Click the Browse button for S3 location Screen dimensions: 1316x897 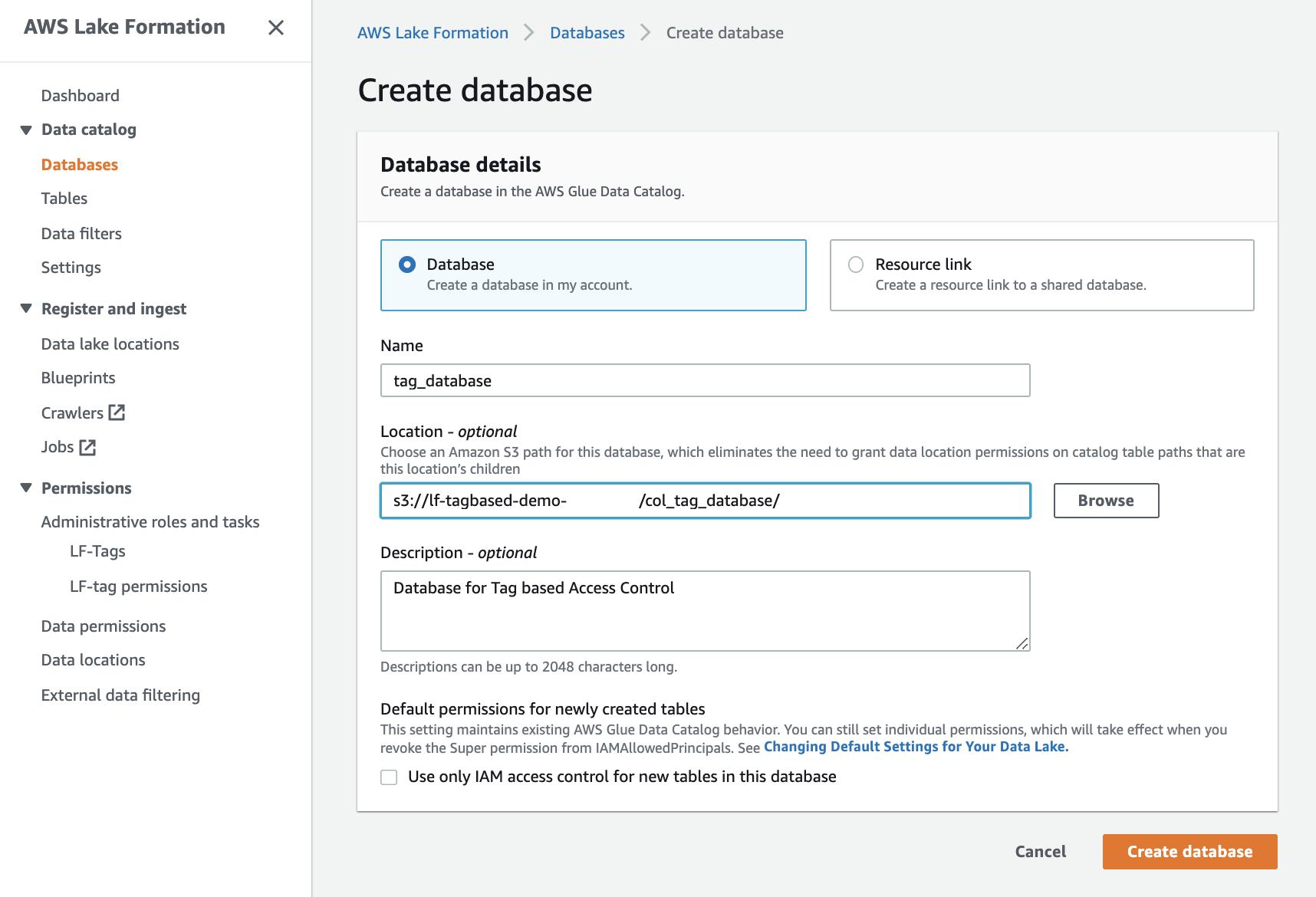[1105, 501]
